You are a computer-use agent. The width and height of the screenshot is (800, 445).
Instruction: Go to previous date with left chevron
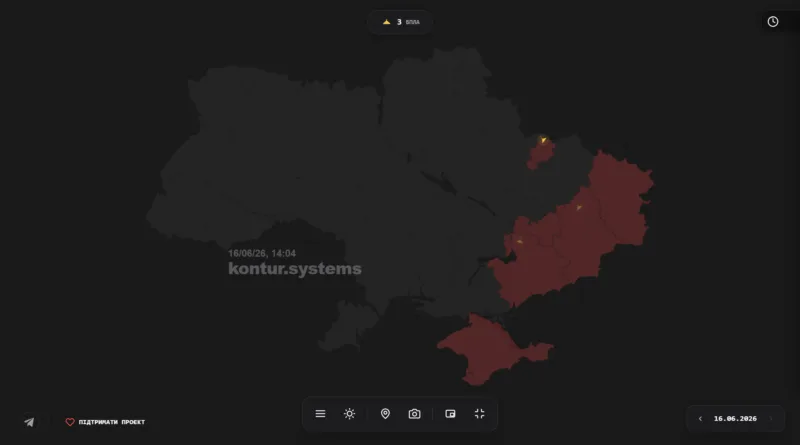[x=701, y=418]
